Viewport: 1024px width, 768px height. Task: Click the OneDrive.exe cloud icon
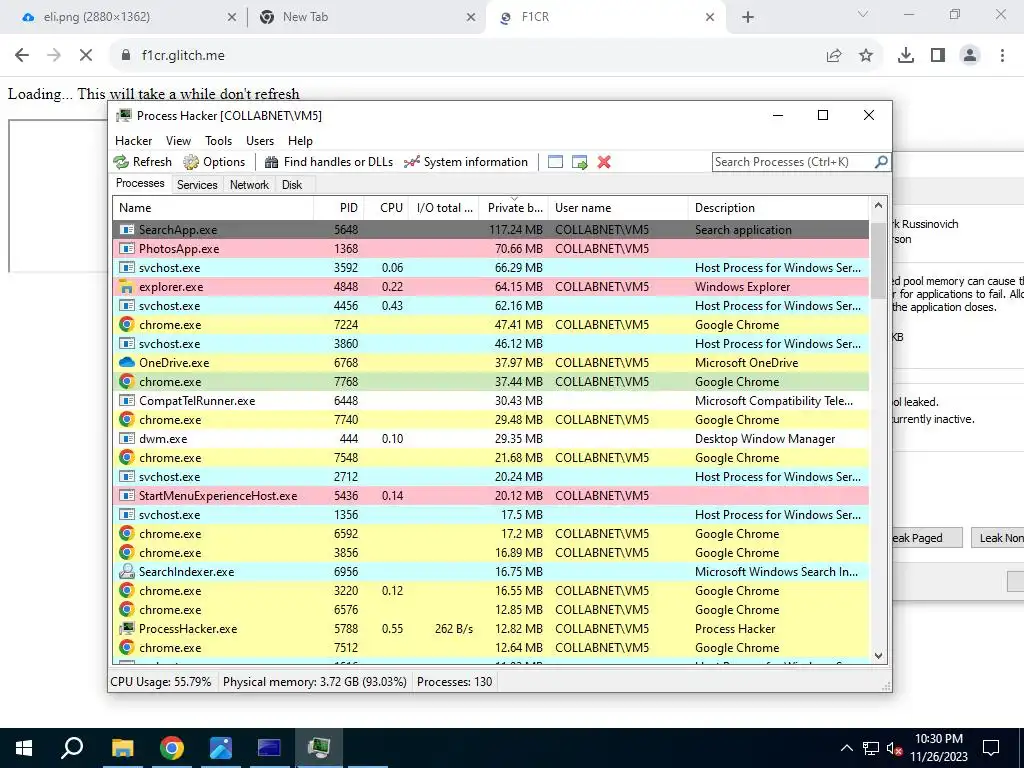coord(126,362)
